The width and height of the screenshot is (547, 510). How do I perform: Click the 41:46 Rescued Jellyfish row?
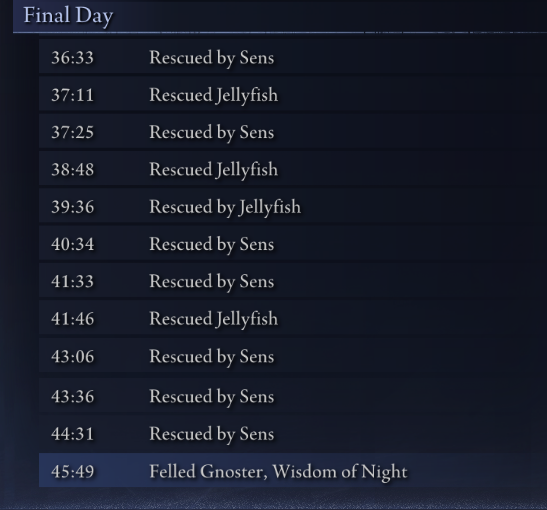(x=293, y=318)
